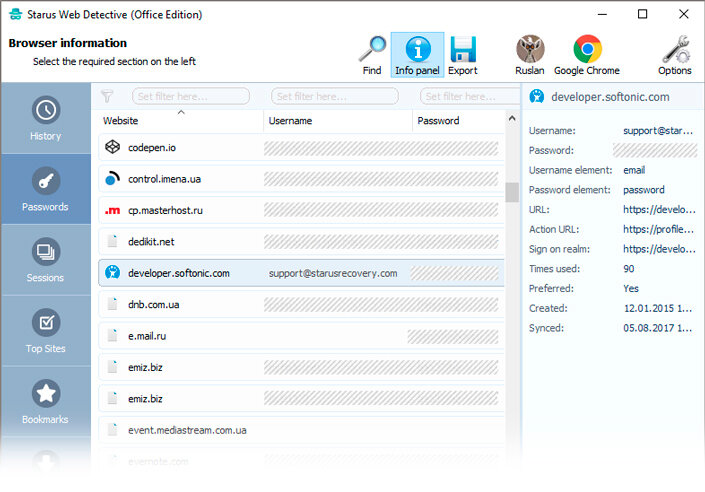The width and height of the screenshot is (705, 492).
Task: Click the scroll up arrow of the list
Action: 512,118
